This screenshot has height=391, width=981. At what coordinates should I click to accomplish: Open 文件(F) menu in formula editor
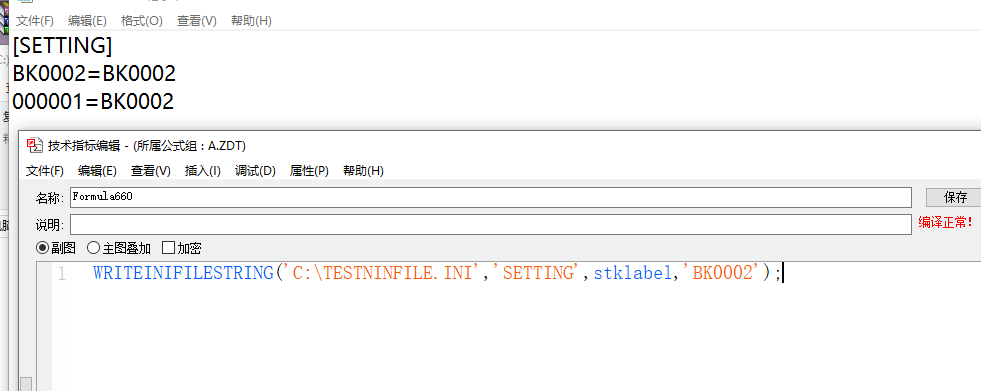(45, 171)
